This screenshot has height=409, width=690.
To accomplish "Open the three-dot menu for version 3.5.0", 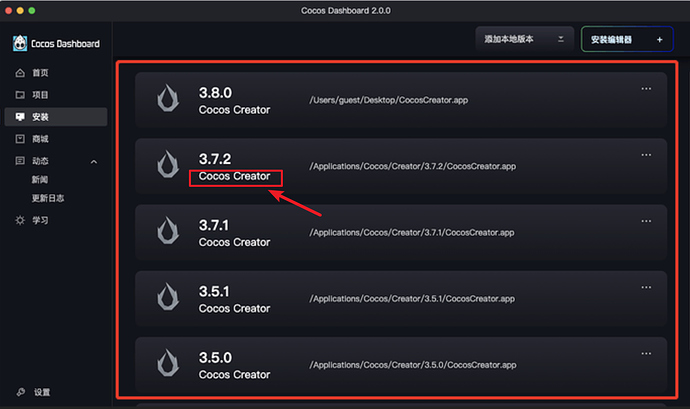I will [x=646, y=354].
